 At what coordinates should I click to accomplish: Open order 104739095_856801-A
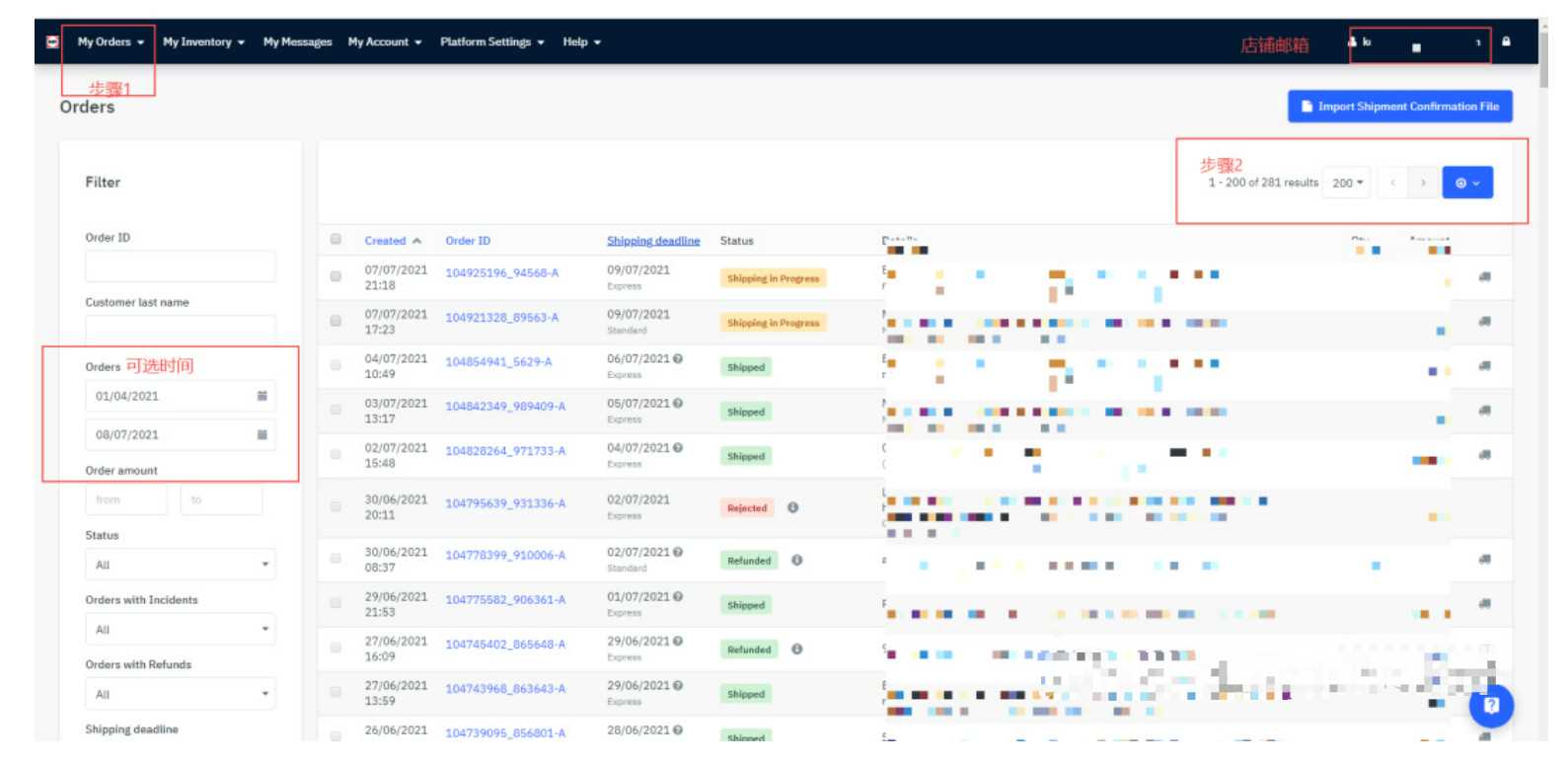click(505, 733)
